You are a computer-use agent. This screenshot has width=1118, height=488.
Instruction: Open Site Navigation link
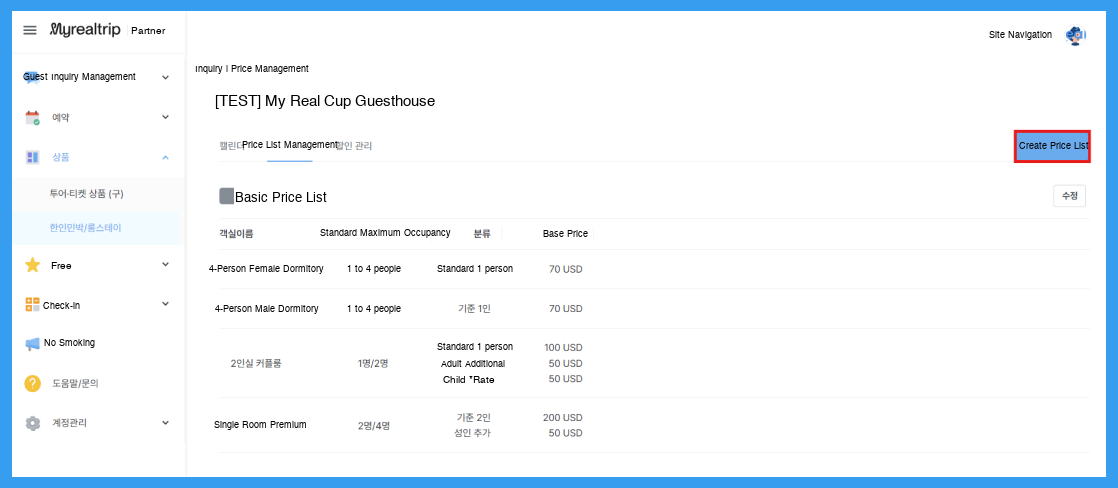point(1020,34)
